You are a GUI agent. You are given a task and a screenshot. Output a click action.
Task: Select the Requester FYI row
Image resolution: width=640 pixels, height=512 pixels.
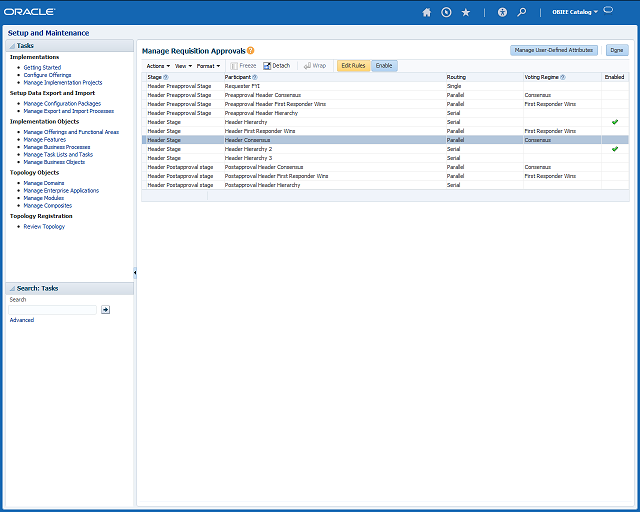point(385,86)
